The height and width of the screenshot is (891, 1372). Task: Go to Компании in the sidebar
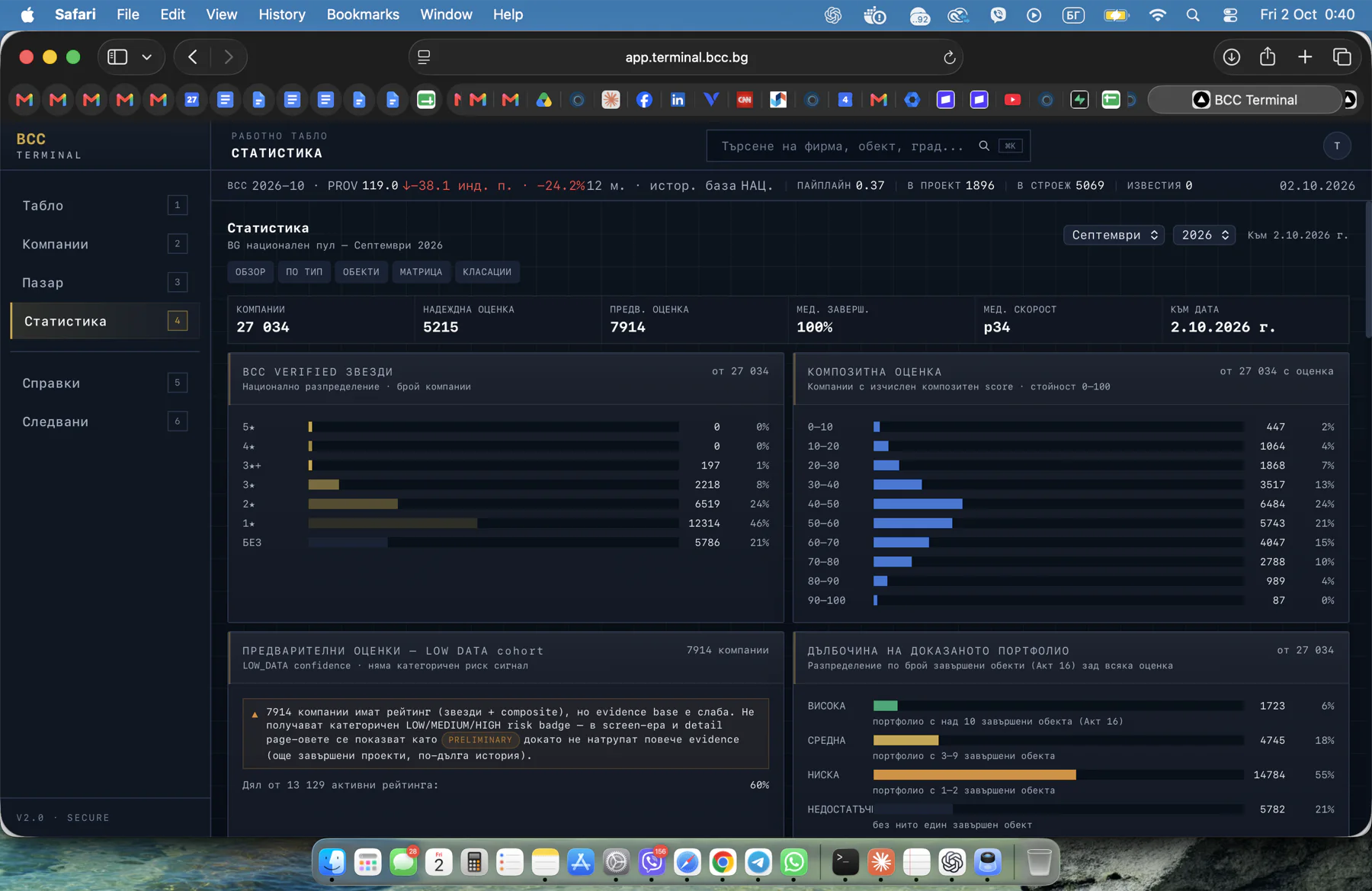(x=104, y=244)
